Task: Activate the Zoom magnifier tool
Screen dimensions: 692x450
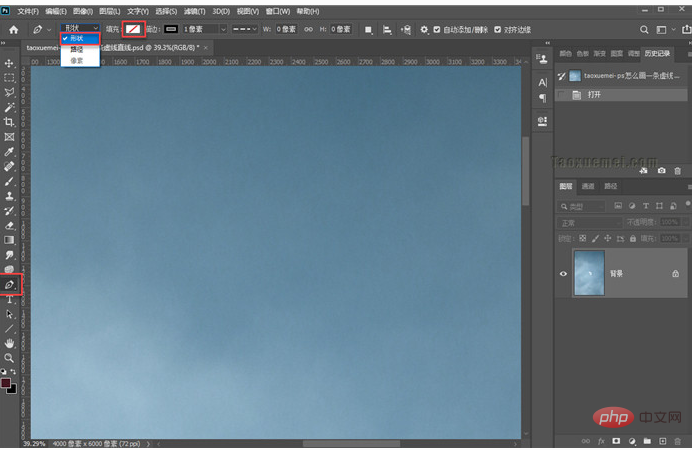Action: 10,357
